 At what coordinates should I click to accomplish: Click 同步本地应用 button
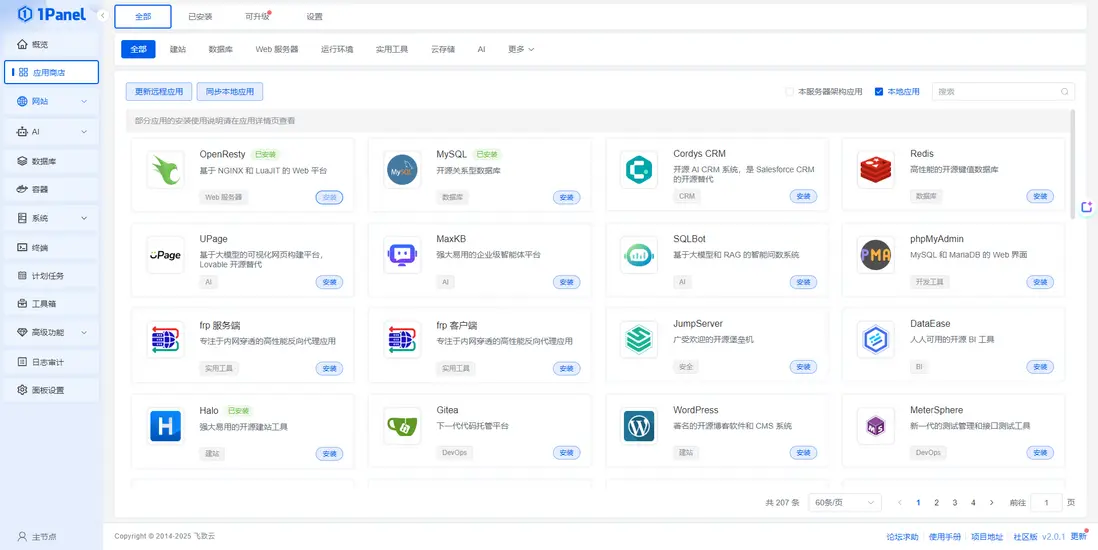click(230, 92)
